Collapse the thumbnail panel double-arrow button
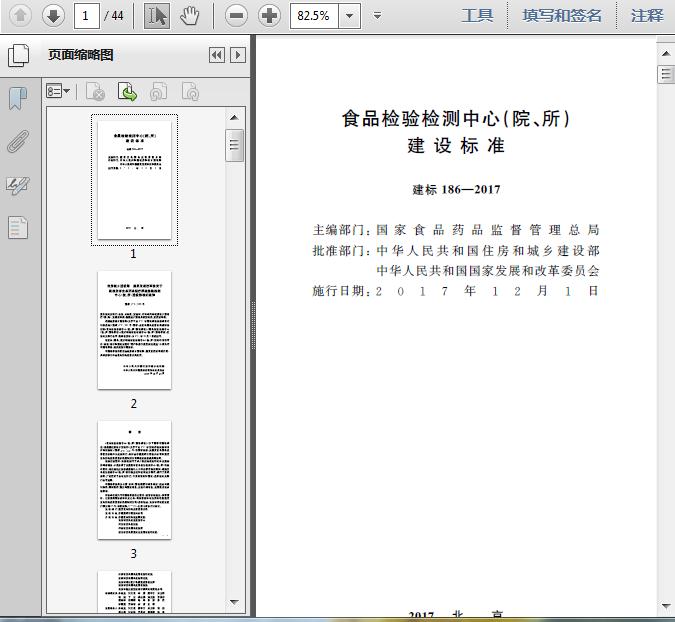Image resolution: width=675 pixels, height=622 pixels. [217, 55]
